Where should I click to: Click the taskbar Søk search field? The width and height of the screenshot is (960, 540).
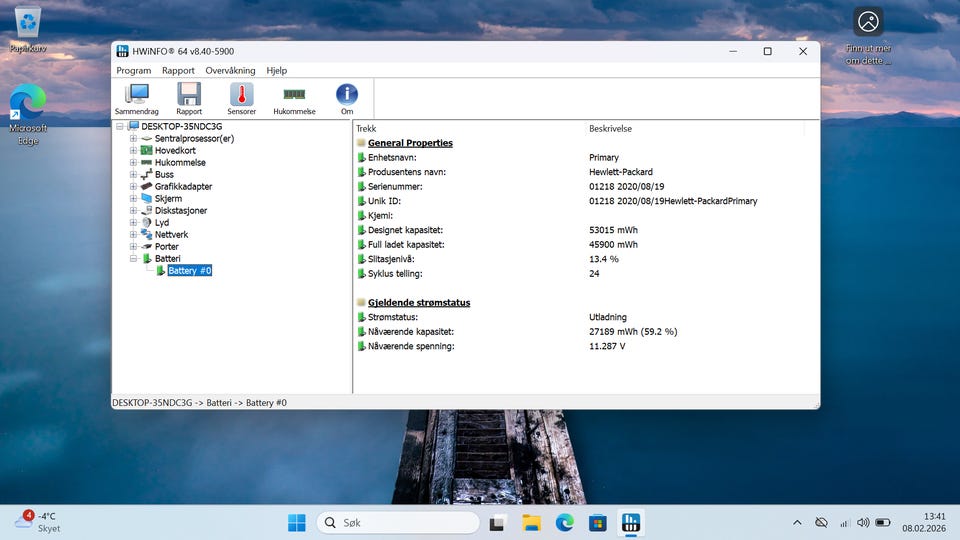[400, 522]
